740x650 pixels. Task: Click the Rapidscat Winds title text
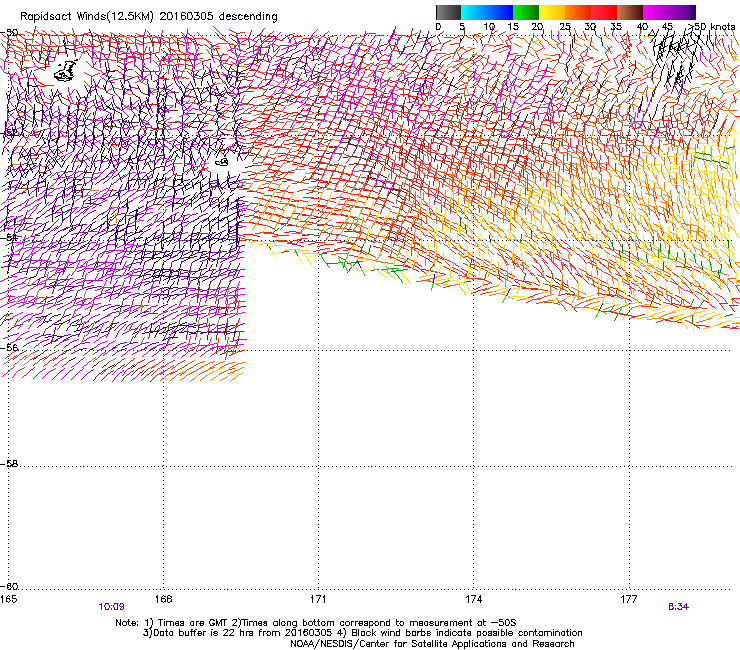pos(148,17)
